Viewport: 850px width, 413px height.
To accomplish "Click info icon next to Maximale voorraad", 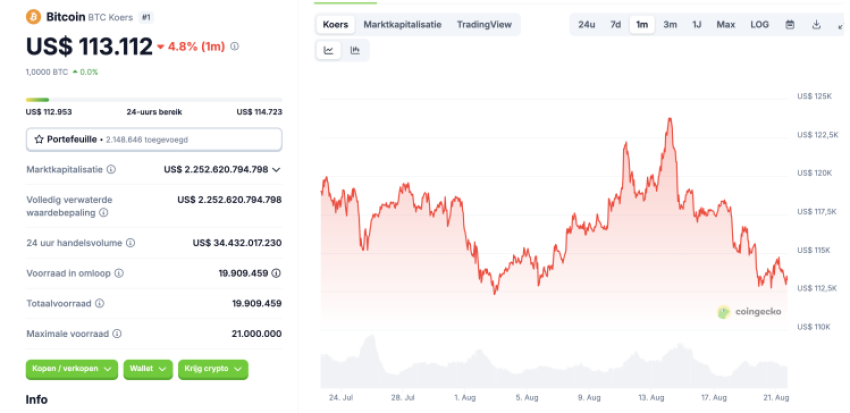I will [117, 334].
